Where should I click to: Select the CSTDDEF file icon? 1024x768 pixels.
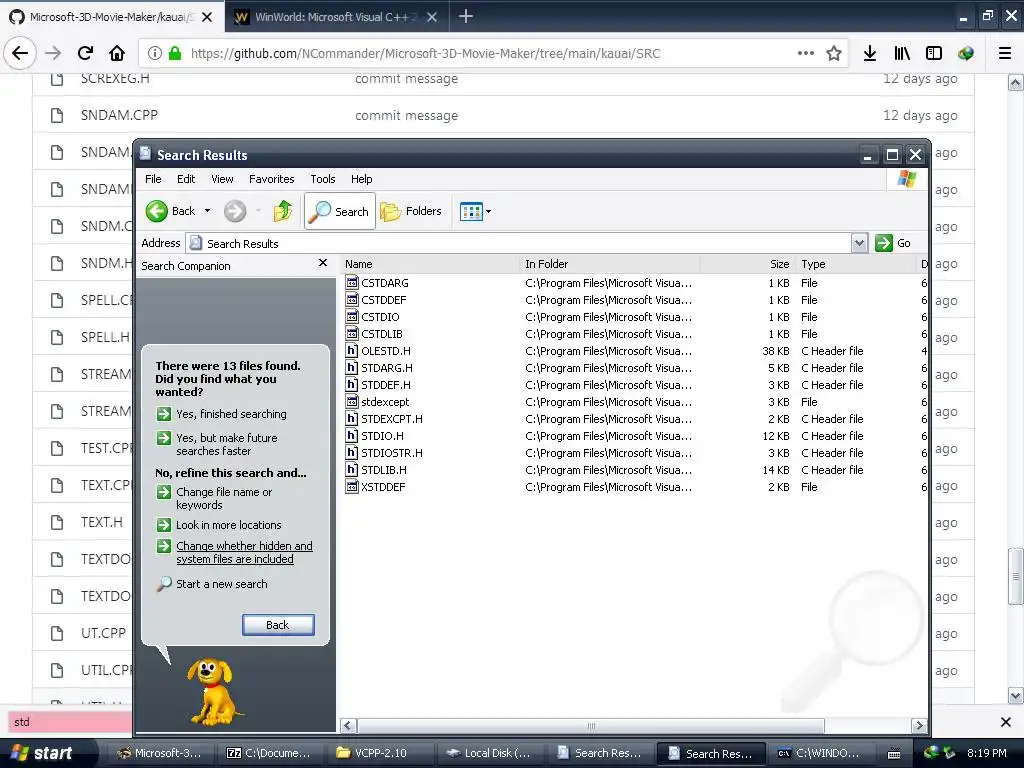pos(352,300)
